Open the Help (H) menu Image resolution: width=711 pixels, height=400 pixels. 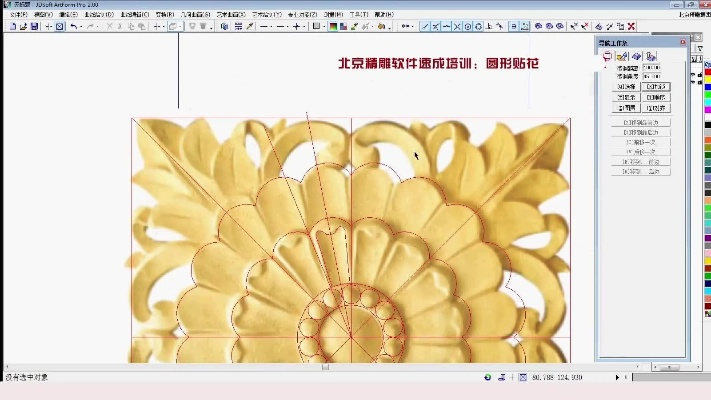coord(384,15)
